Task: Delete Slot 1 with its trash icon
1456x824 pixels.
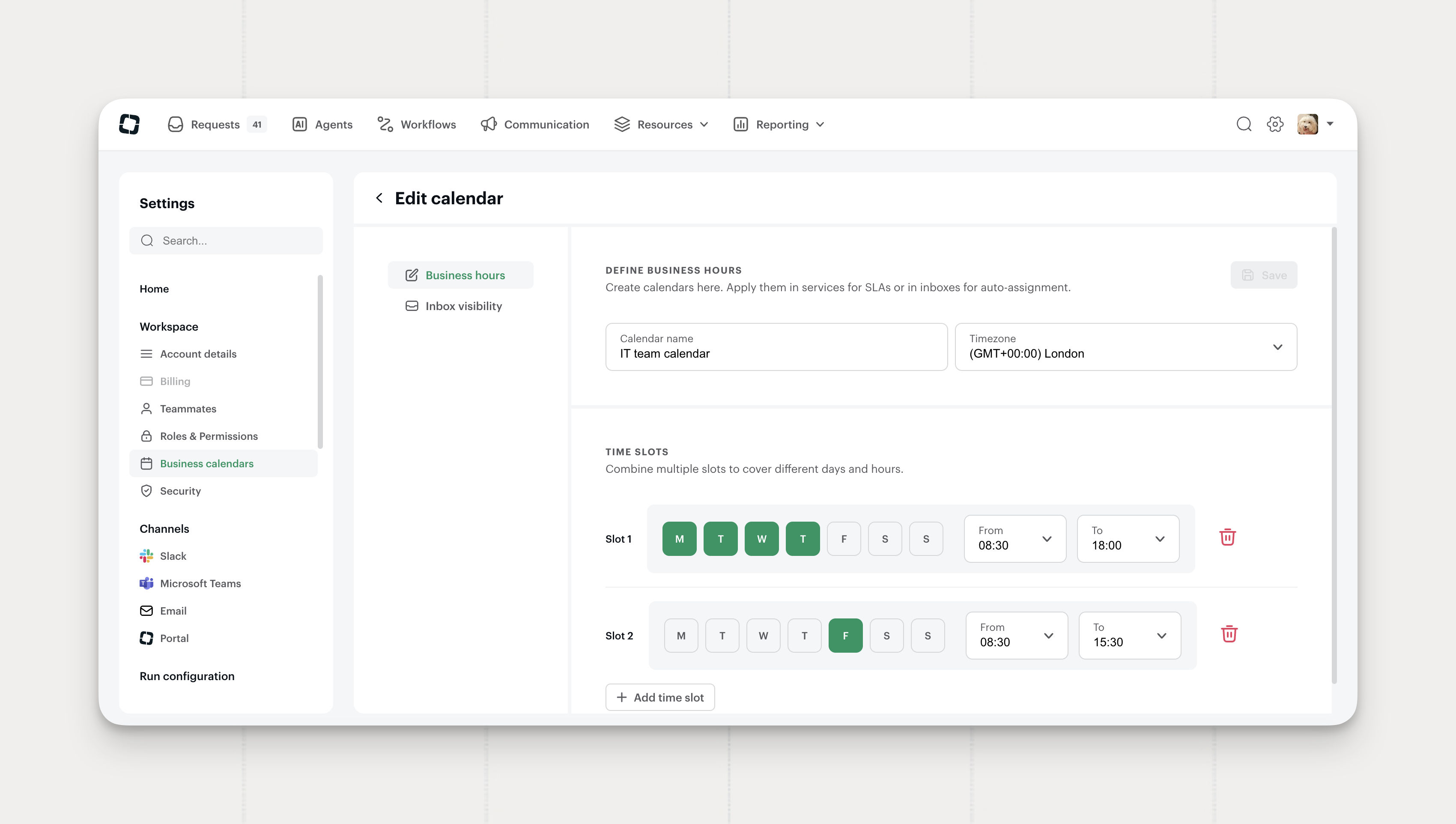Action: click(1227, 537)
